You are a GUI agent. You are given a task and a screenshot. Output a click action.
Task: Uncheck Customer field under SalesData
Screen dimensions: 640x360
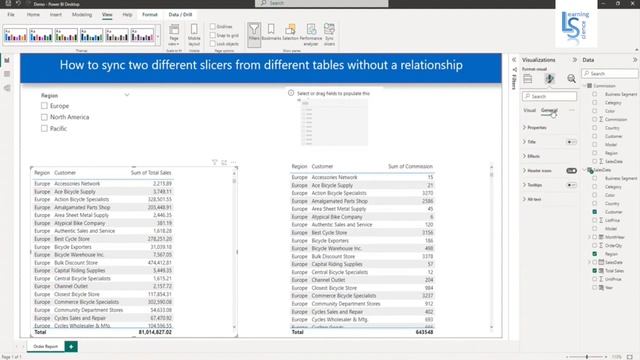click(594, 212)
